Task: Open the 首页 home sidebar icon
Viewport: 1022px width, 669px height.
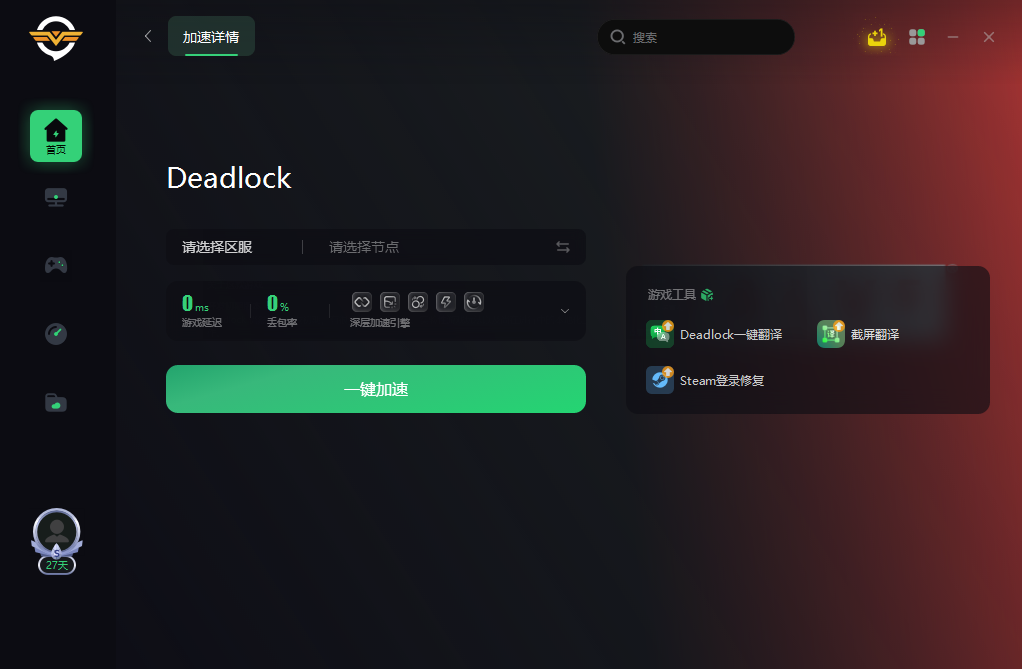Action: (56, 136)
